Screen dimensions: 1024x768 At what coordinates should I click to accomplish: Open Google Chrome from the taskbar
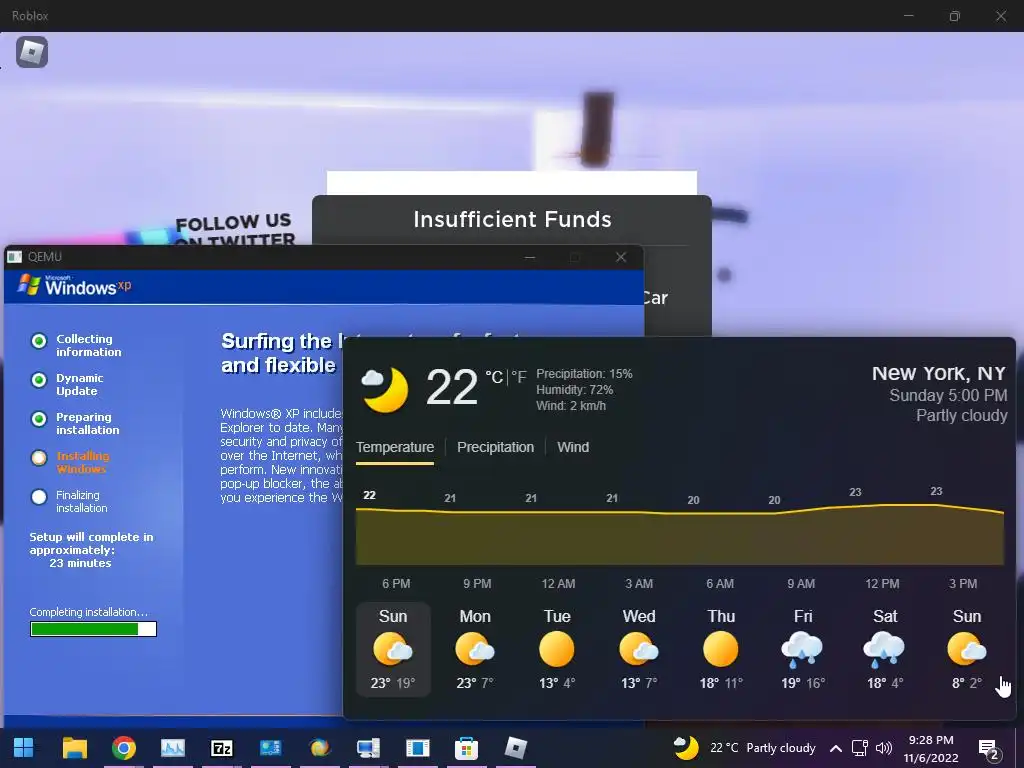click(123, 748)
